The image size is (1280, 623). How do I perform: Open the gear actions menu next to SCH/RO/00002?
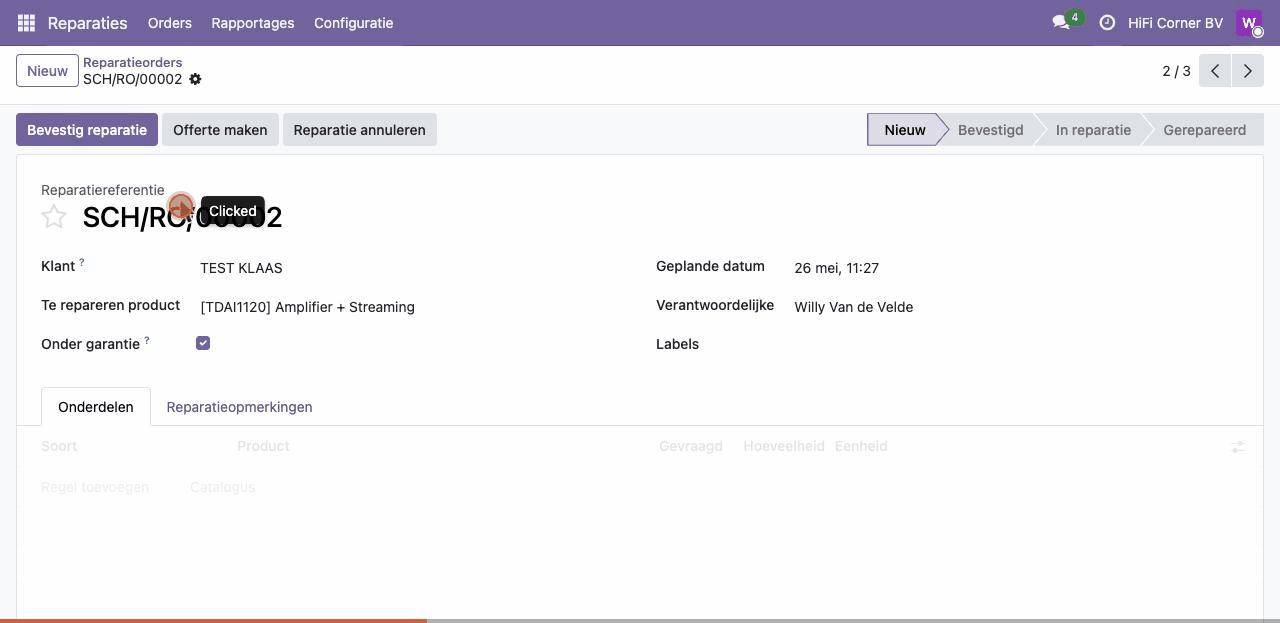(195, 79)
